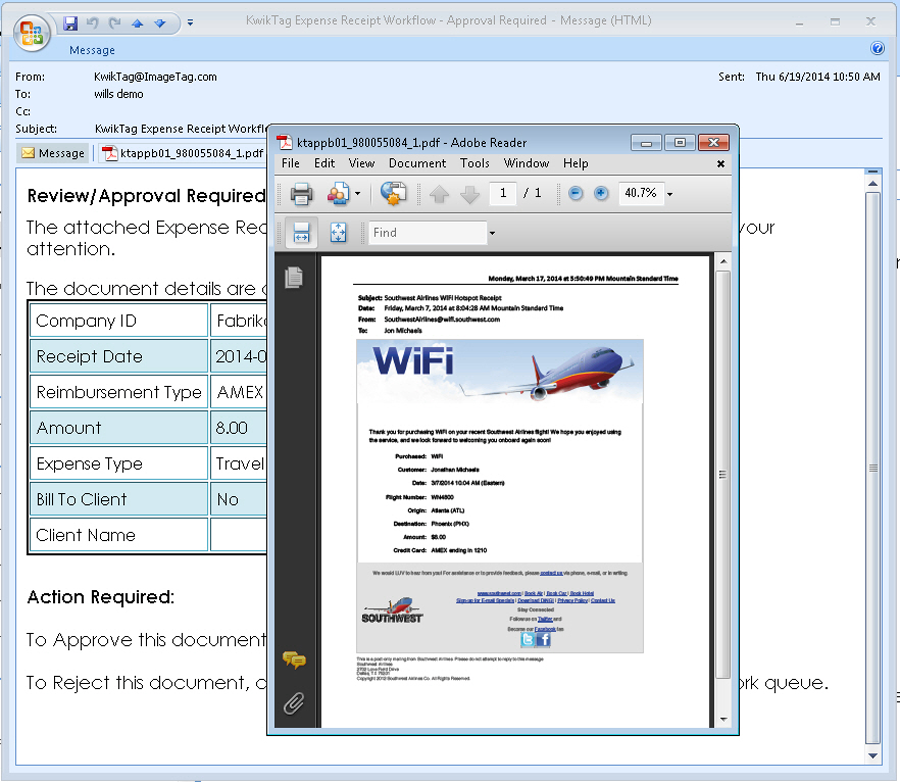Image resolution: width=900 pixels, height=782 pixels.
Task: Open the Attachments paperclip panel in Reader
Action: 294,703
